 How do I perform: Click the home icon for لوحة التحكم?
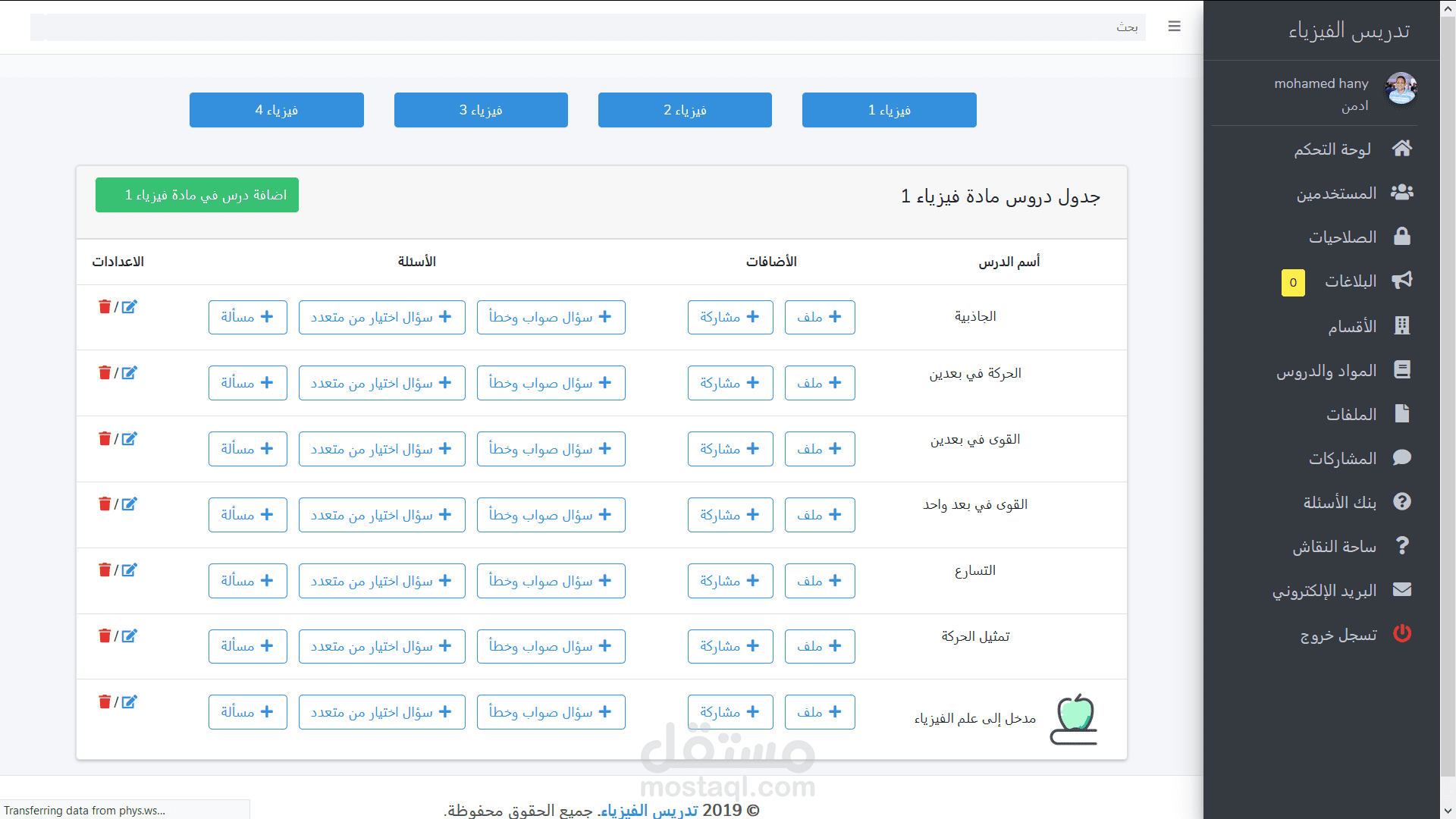pos(1401,149)
